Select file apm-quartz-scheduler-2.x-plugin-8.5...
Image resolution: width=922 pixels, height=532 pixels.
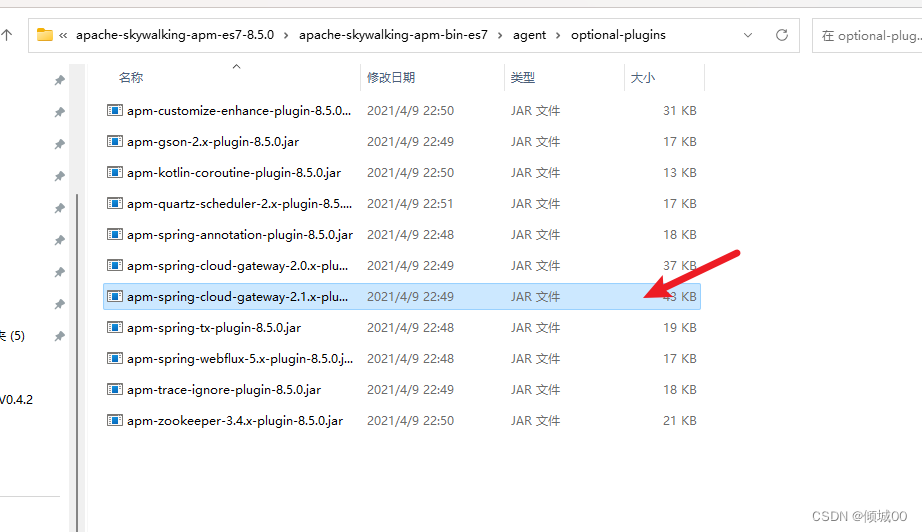239,204
